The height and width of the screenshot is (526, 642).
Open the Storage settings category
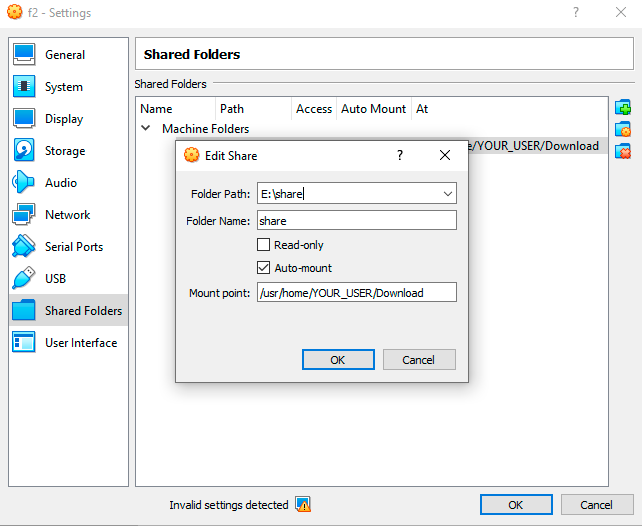pos(64,151)
